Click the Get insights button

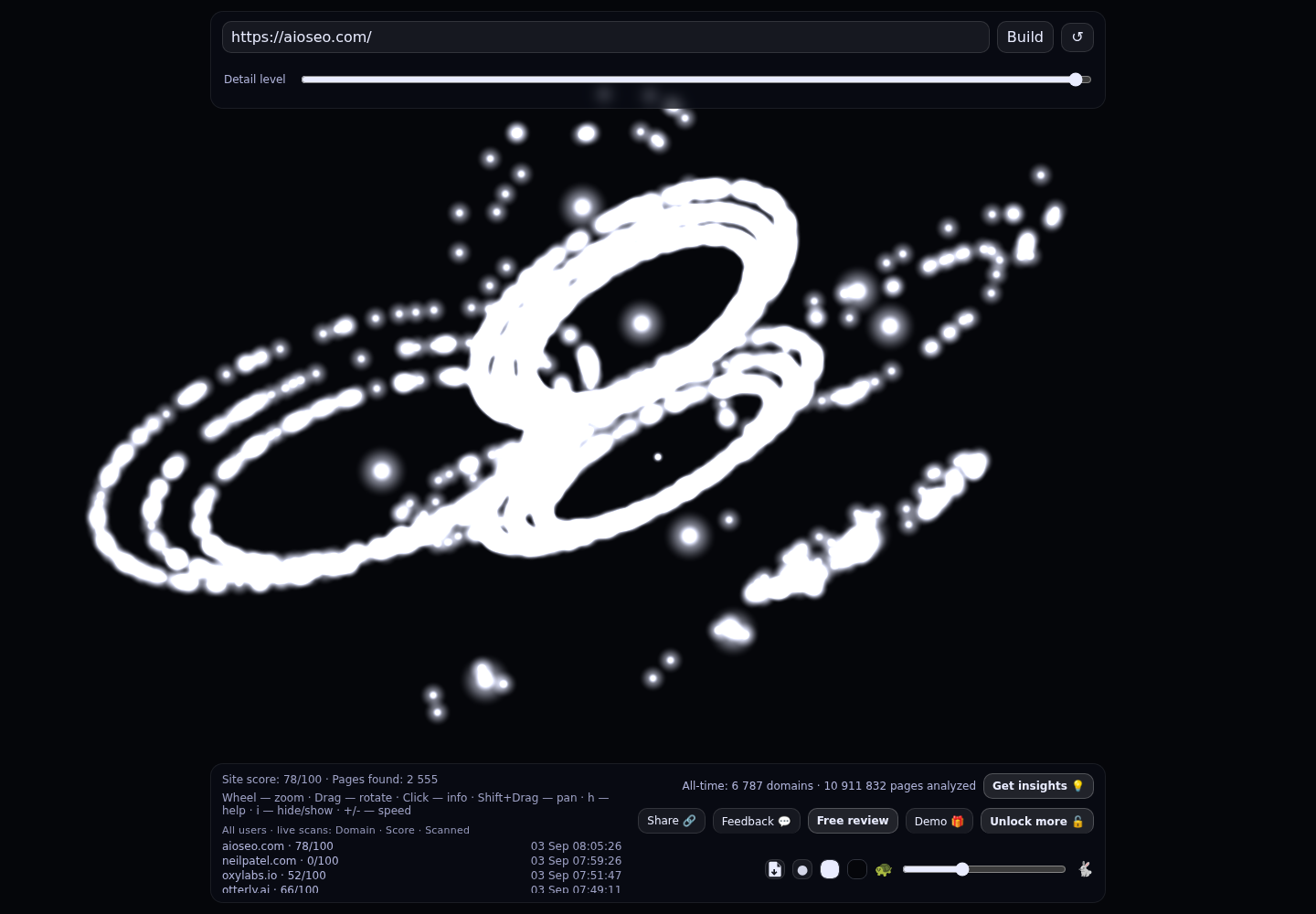pyautogui.click(x=1038, y=786)
